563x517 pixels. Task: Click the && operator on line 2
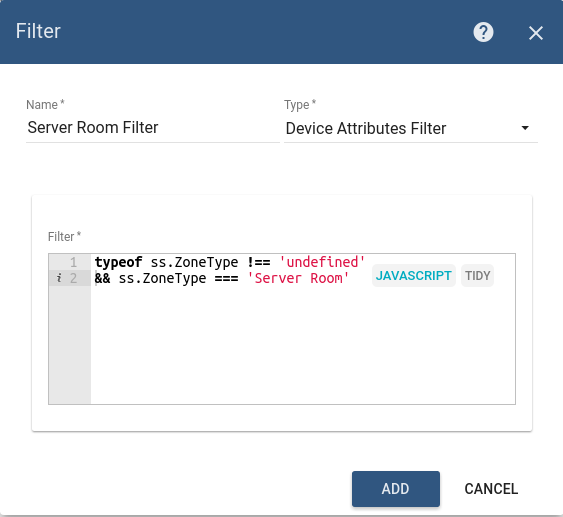point(103,278)
